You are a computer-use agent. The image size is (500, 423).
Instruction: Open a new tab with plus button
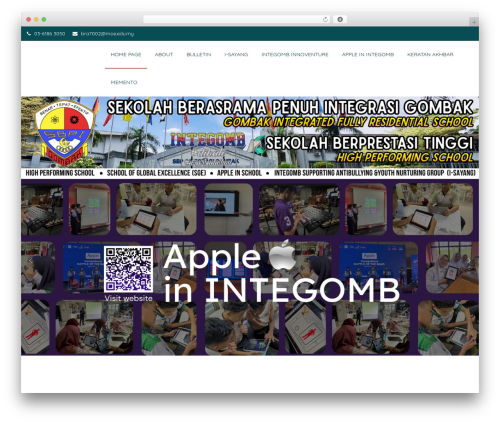point(474,22)
